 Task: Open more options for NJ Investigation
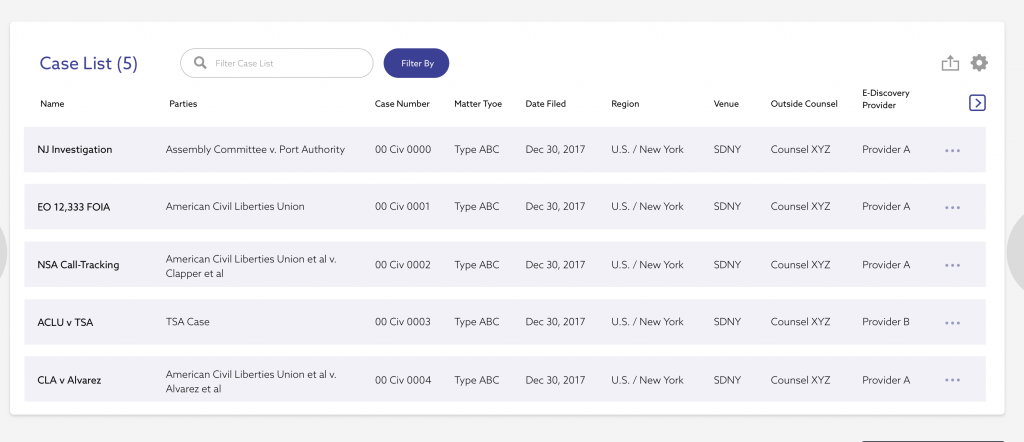952,150
